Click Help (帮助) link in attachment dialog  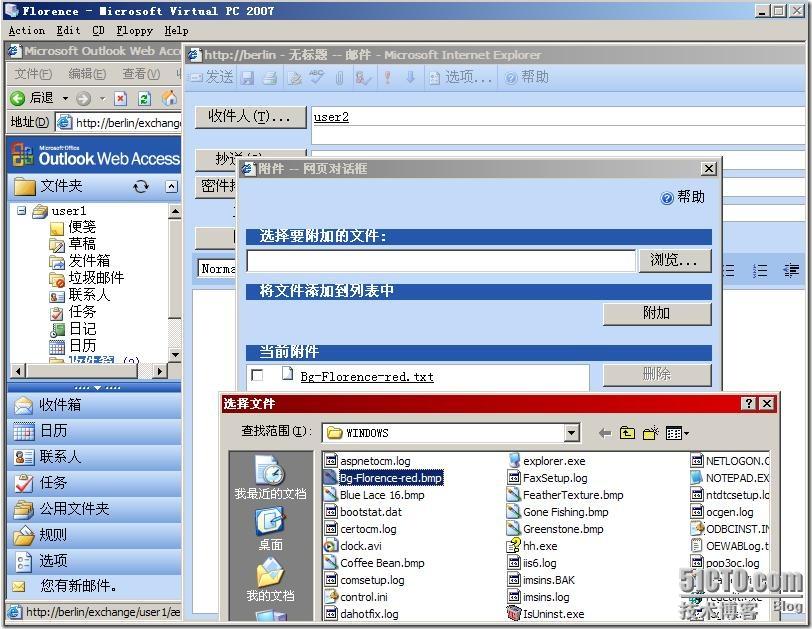(x=683, y=197)
